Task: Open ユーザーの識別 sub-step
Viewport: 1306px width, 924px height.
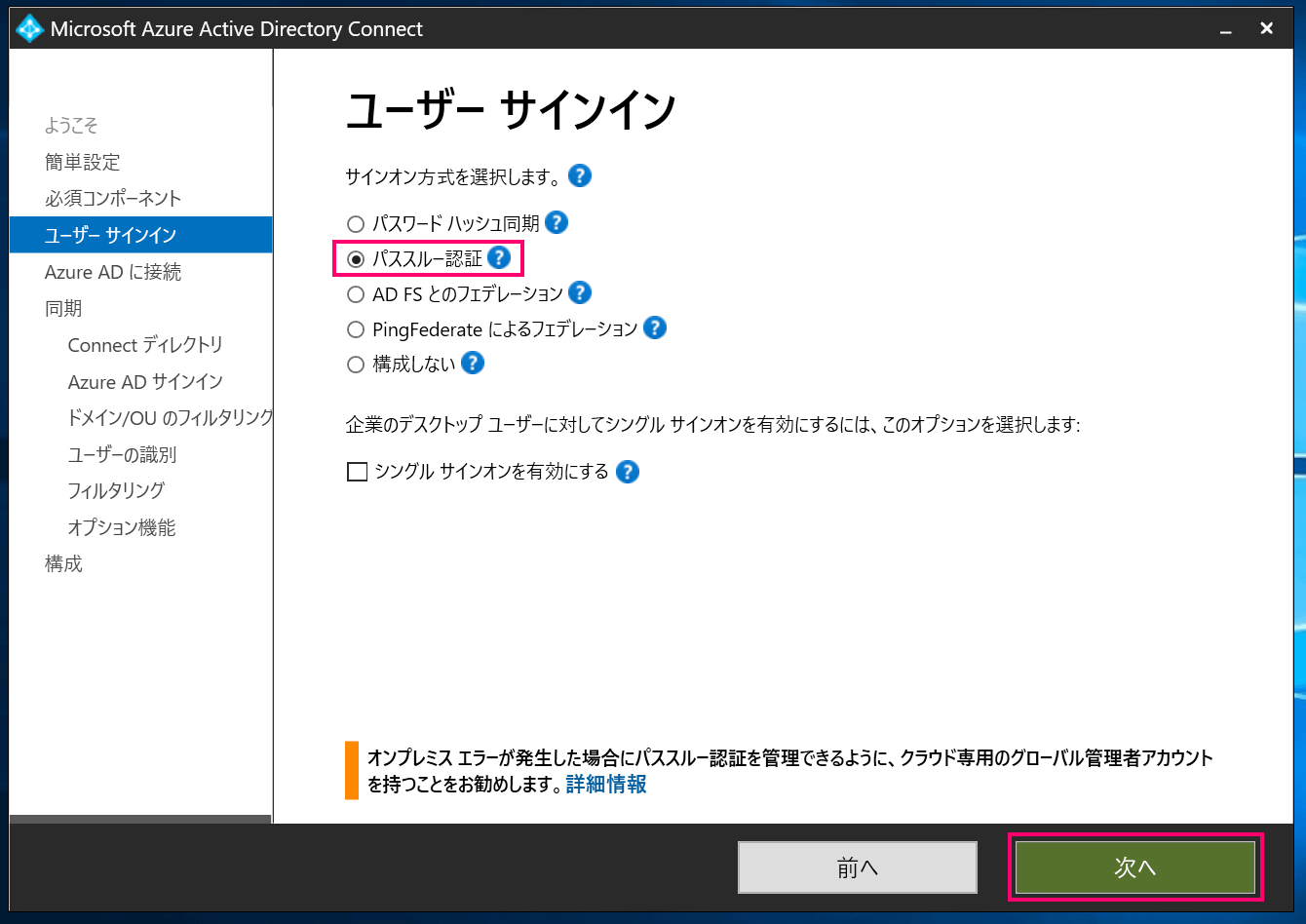Action: pos(122,455)
